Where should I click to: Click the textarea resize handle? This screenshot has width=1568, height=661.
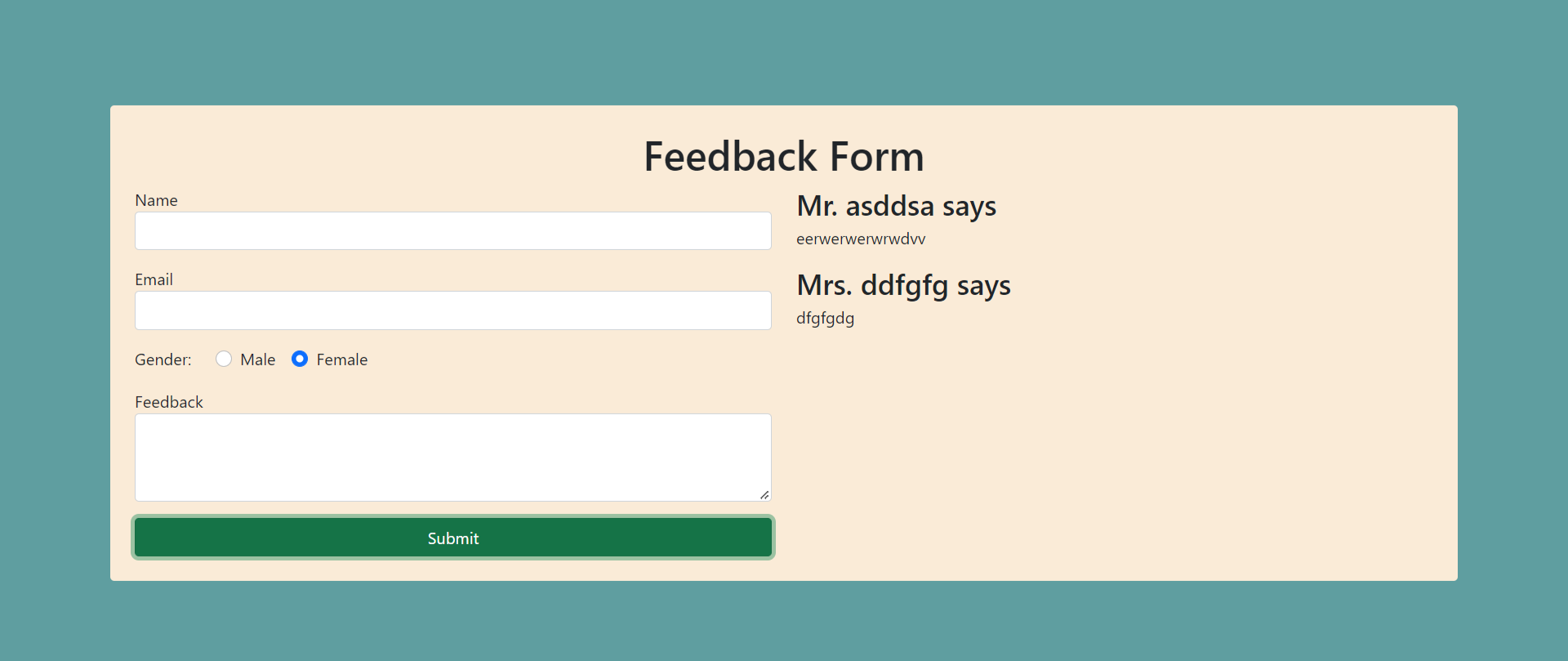765,494
